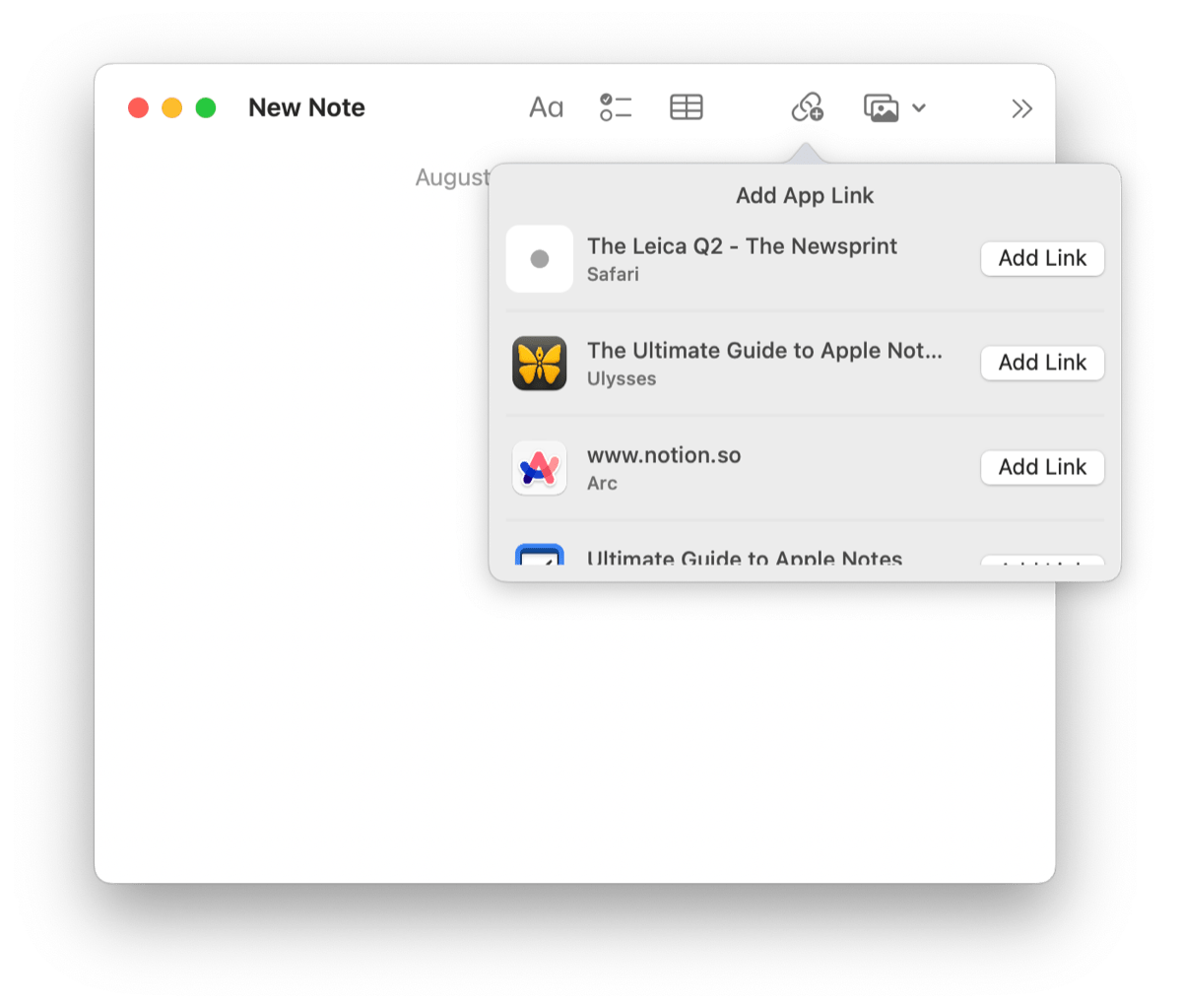Select the Arc browser icon
Viewport: 1182px width, 1008px height.
point(539,467)
